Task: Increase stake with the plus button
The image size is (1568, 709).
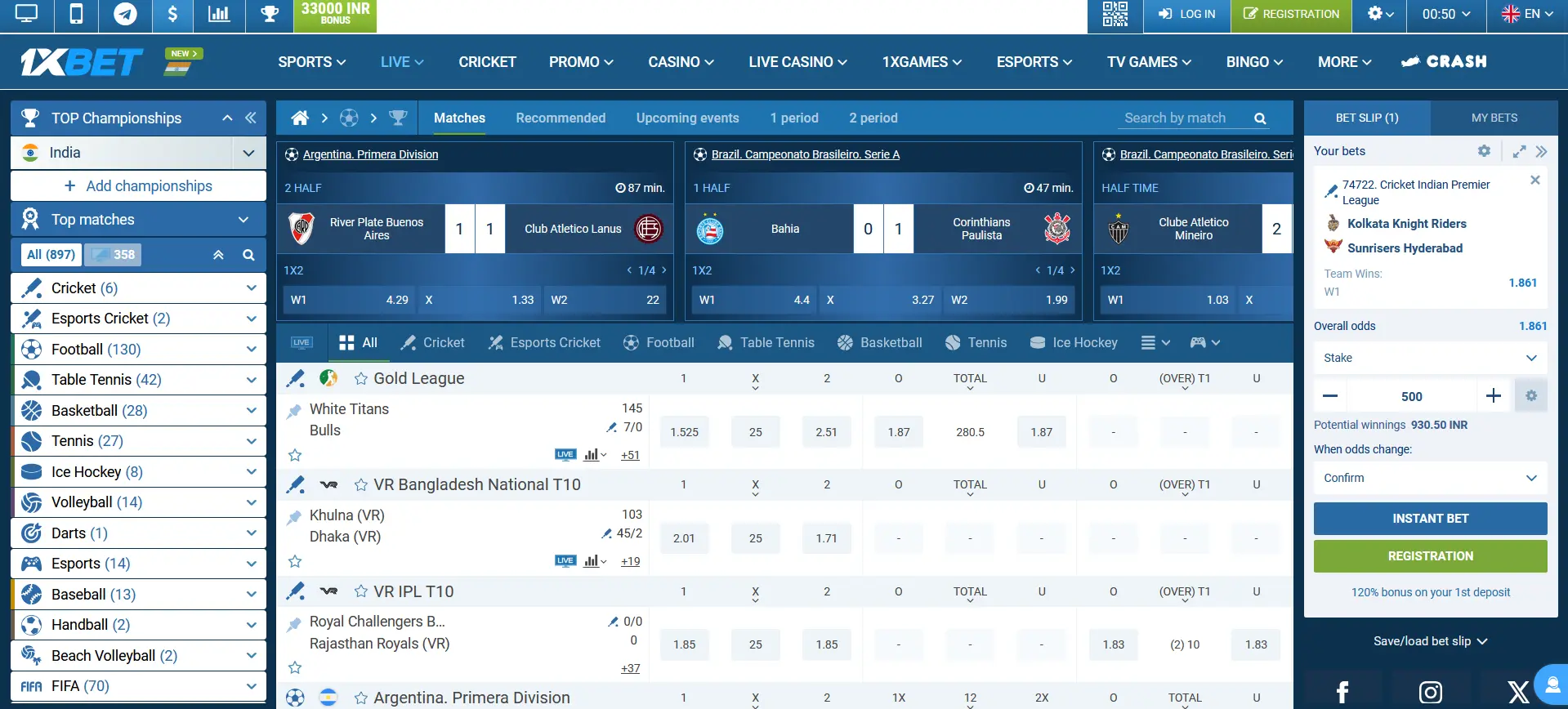Action: (x=1493, y=396)
